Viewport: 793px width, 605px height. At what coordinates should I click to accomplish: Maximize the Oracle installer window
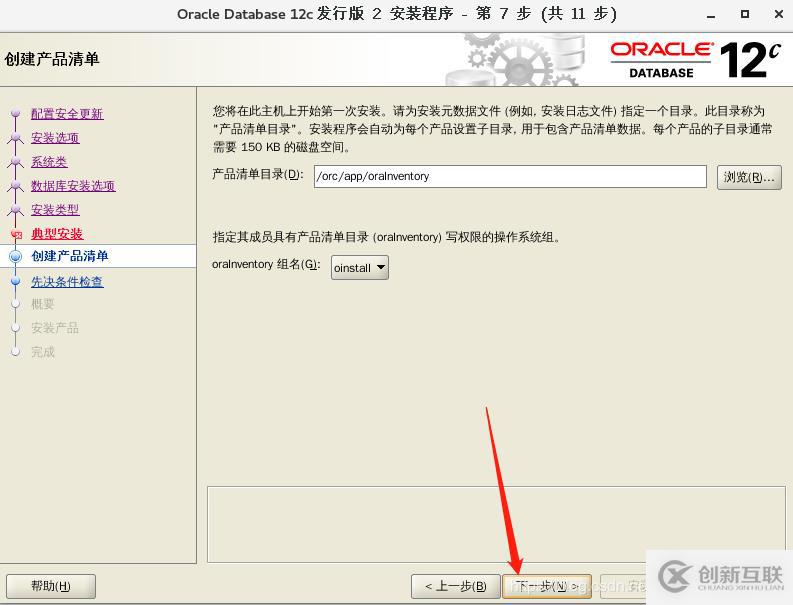pyautogui.click(x=745, y=14)
